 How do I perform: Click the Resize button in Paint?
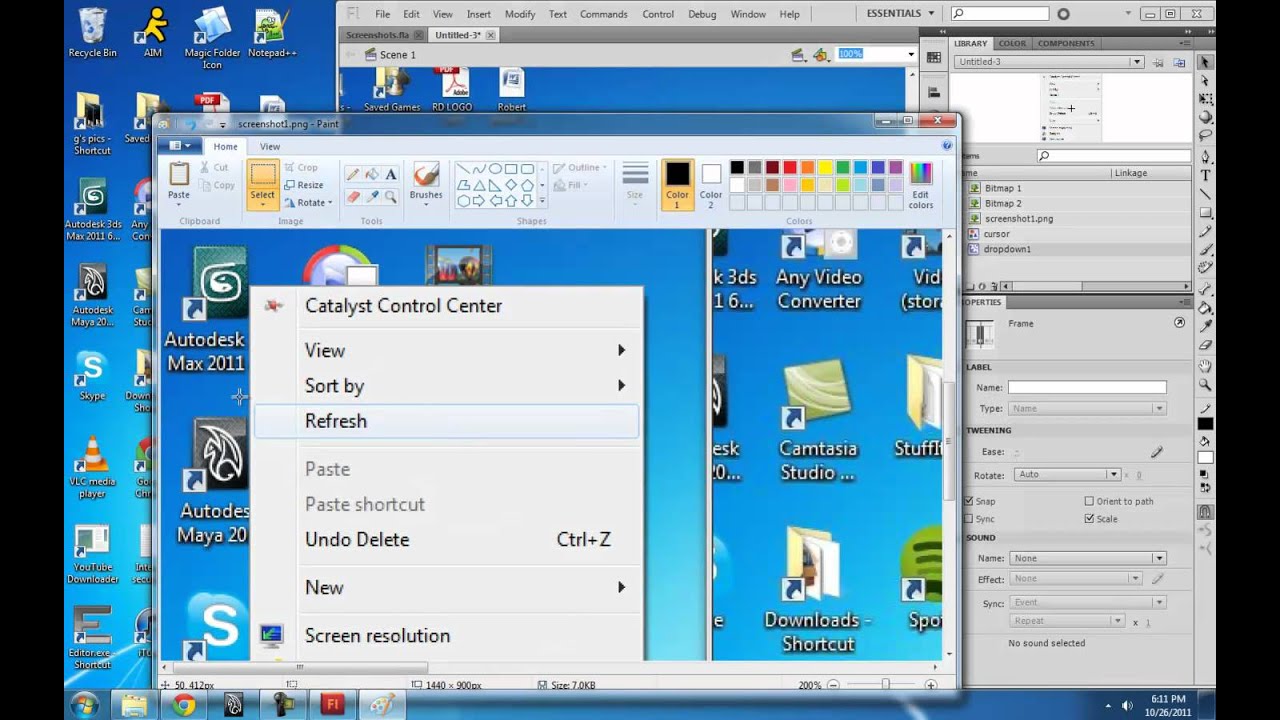pyautogui.click(x=304, y=185)
